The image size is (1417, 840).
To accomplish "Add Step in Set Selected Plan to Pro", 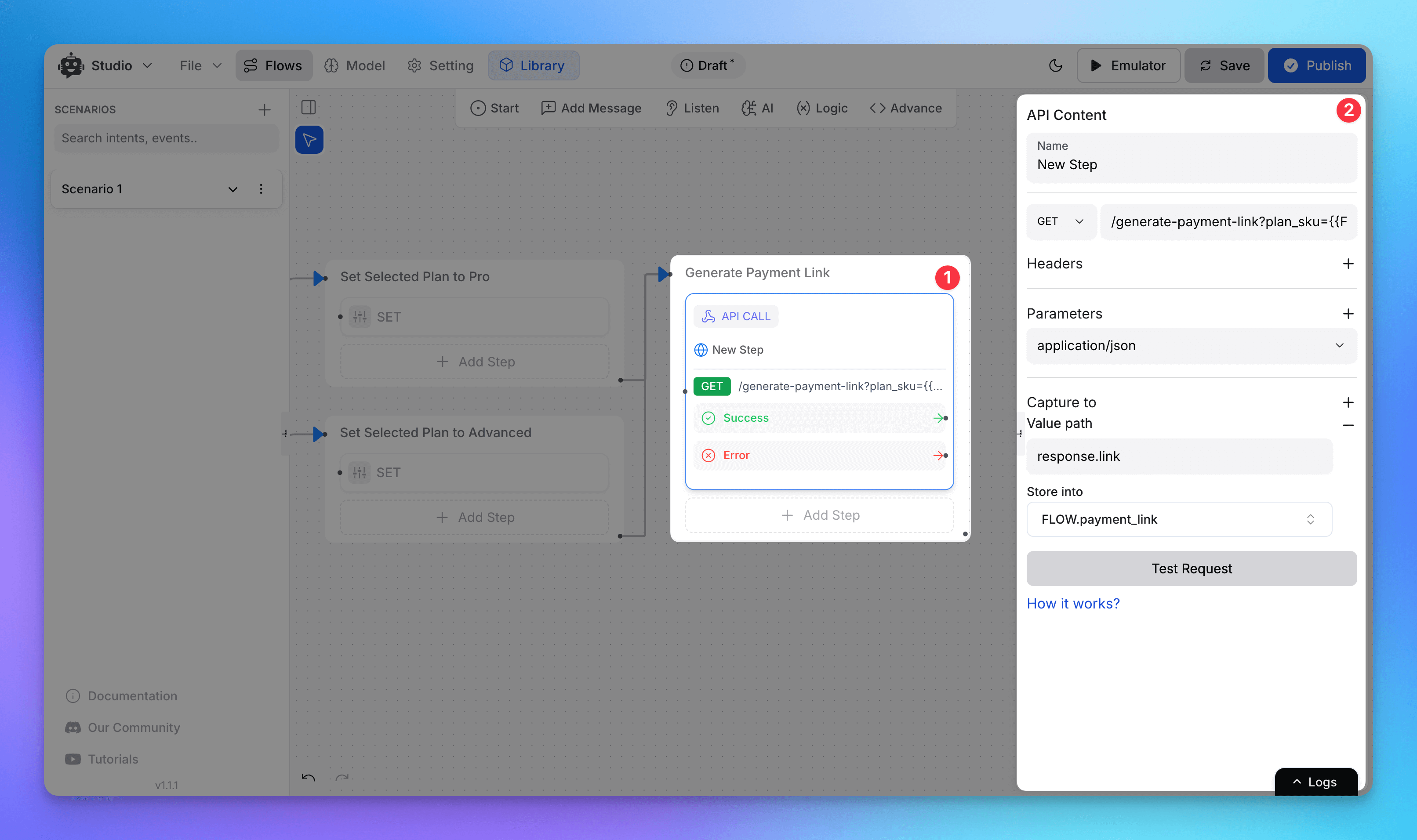I will pyautogui.click(x=474, y=362).
